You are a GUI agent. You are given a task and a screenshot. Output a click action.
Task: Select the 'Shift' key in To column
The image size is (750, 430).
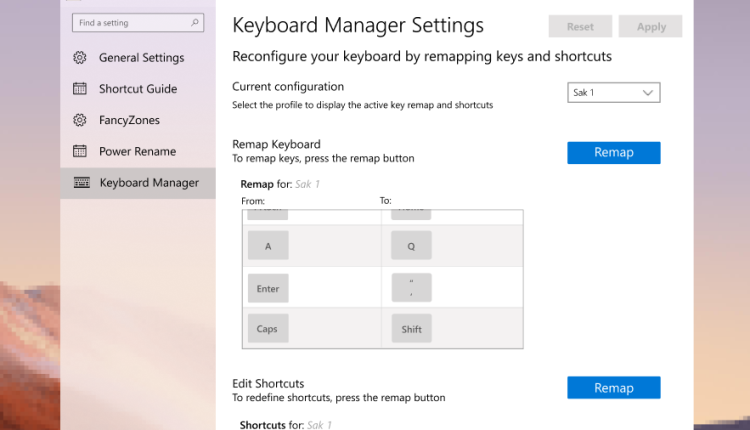[411, 329]
